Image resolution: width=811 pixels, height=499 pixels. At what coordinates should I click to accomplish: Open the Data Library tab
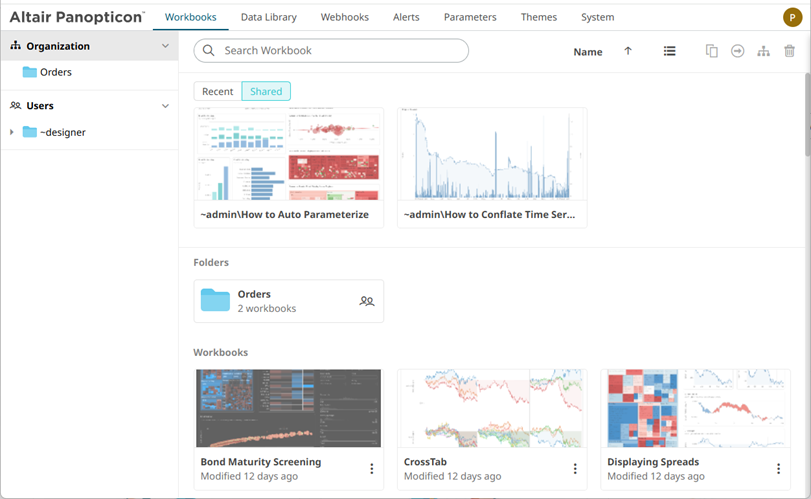coord(268,17)
